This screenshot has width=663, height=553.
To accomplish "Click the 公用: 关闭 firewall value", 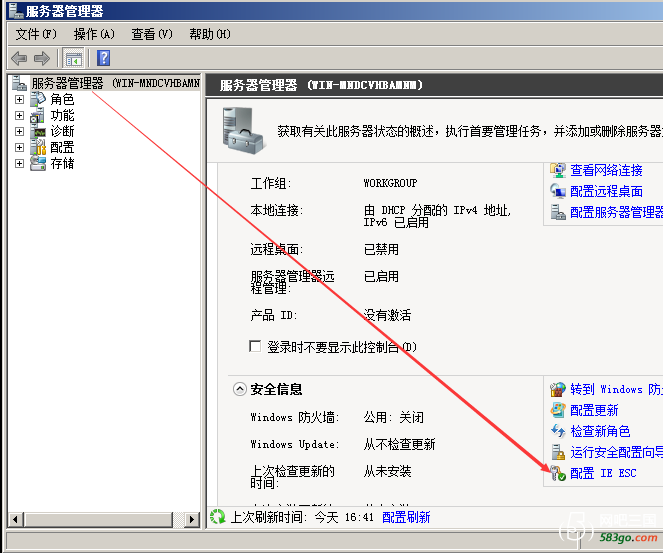I will coord(393,417).
